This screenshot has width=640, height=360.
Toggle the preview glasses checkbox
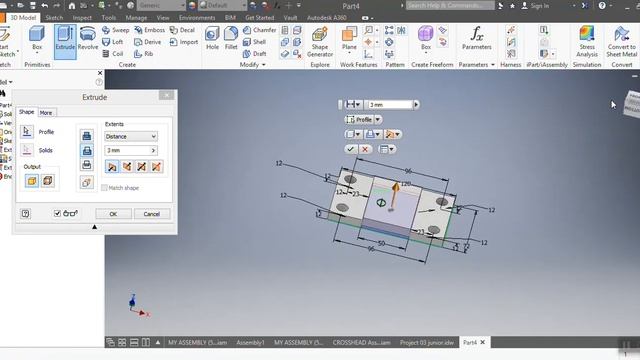click(x=57, y=213)
